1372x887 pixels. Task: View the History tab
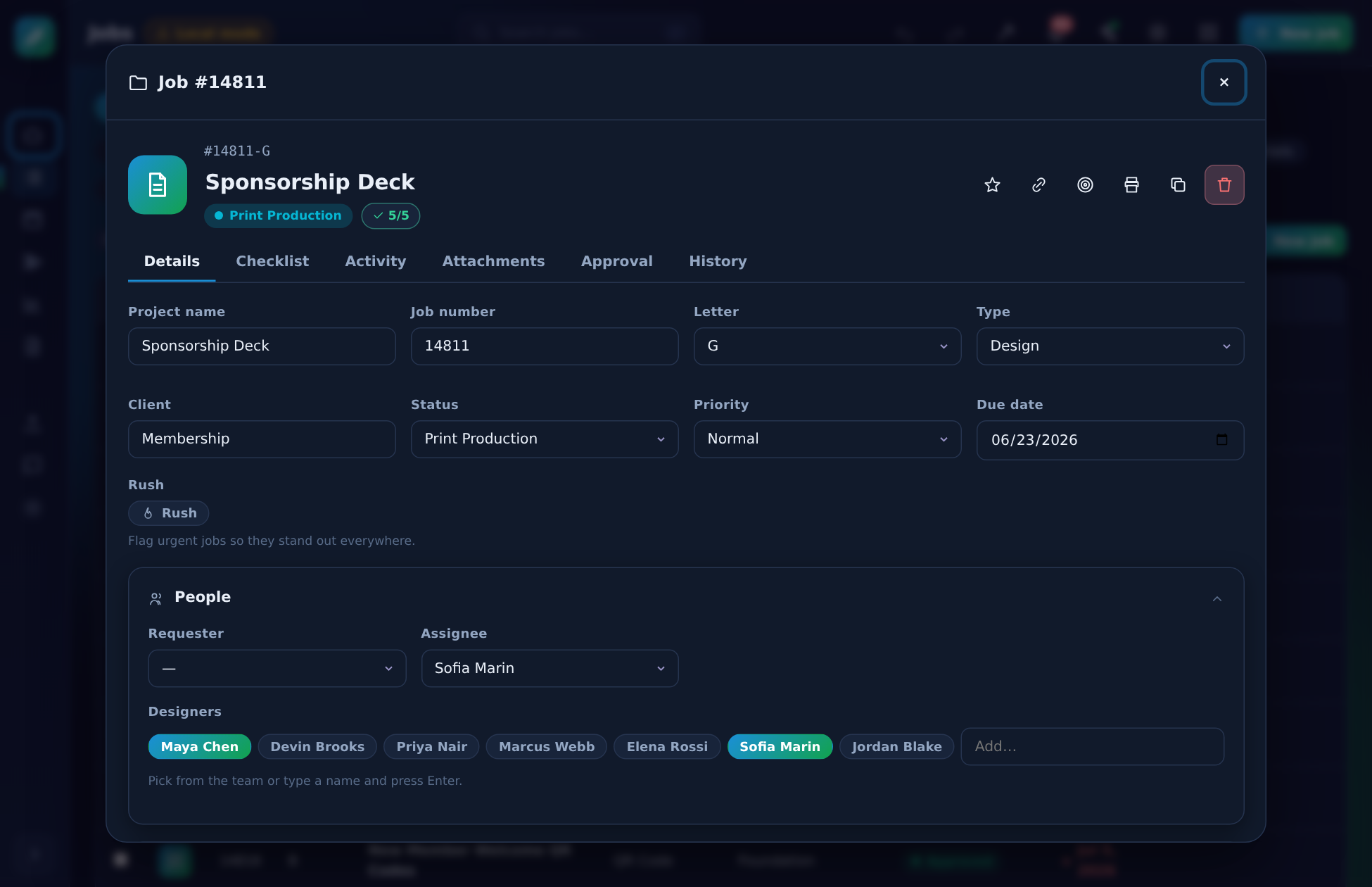(718, 261)
